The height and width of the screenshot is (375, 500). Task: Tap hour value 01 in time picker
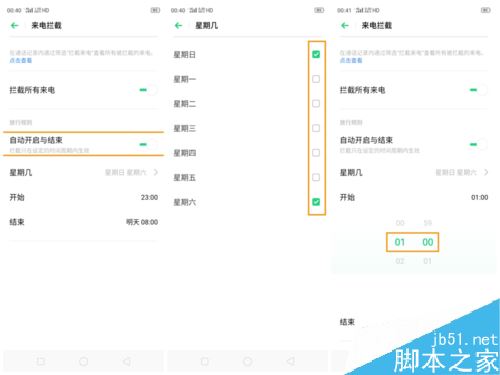click(x=400, y=242)
